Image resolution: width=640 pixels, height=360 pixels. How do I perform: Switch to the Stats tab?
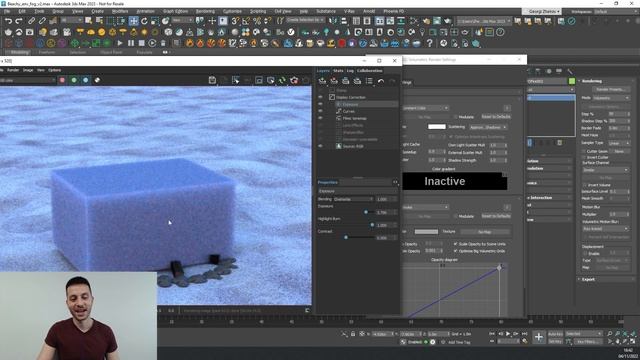pos(338,71)
